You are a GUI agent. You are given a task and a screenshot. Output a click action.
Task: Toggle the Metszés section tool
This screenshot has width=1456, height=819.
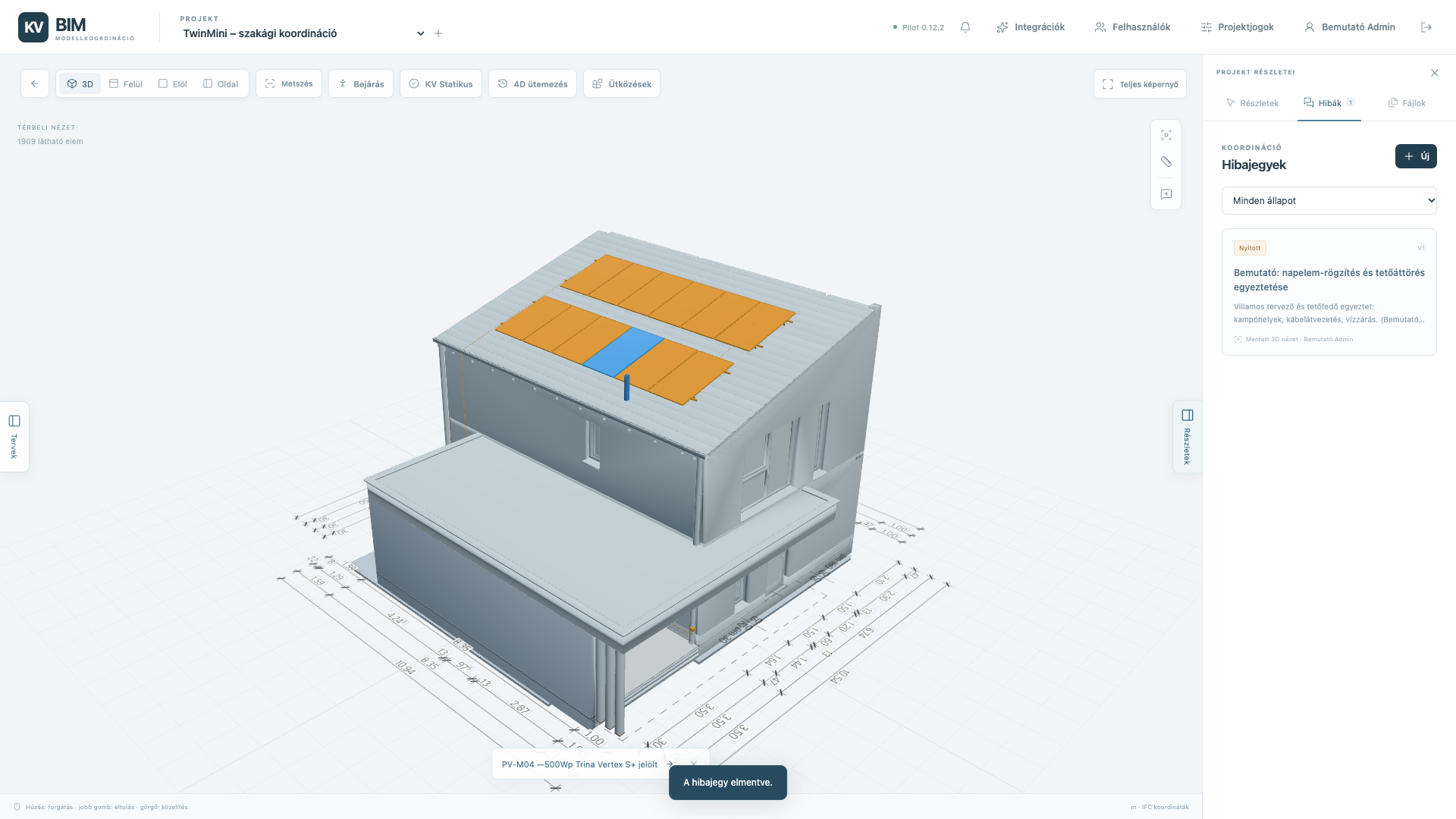289,83
